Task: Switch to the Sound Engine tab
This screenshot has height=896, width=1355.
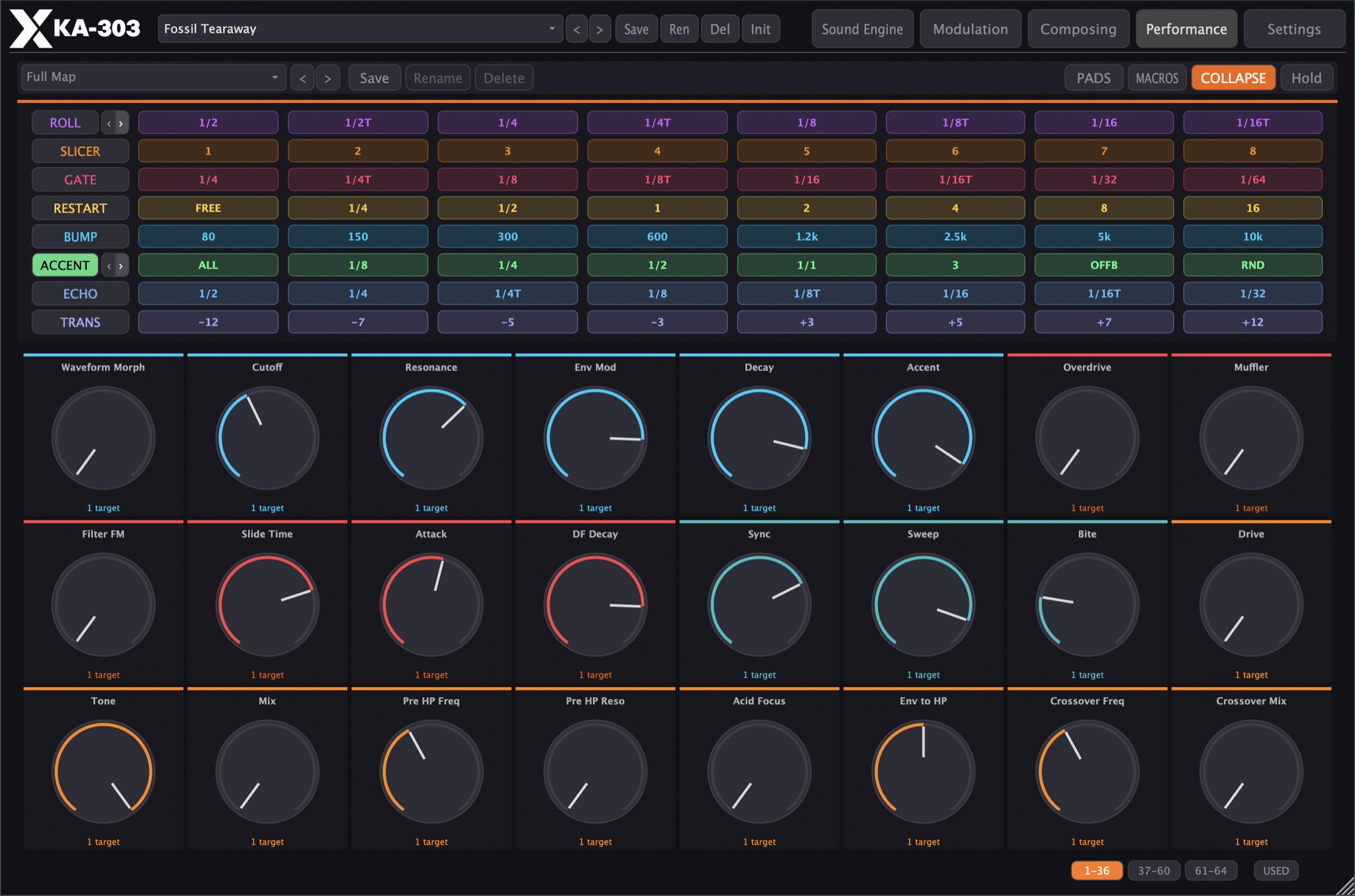Action: (862, 29)
